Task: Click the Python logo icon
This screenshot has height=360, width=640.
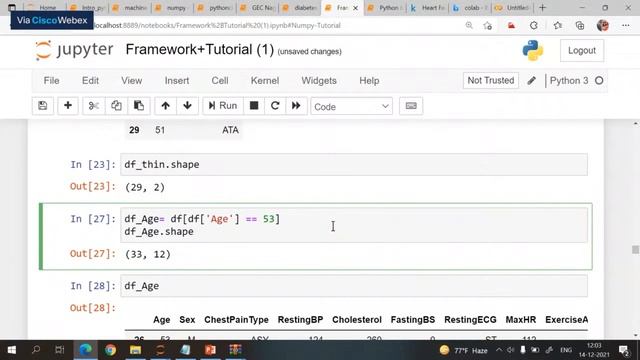Action: [533, 51]
